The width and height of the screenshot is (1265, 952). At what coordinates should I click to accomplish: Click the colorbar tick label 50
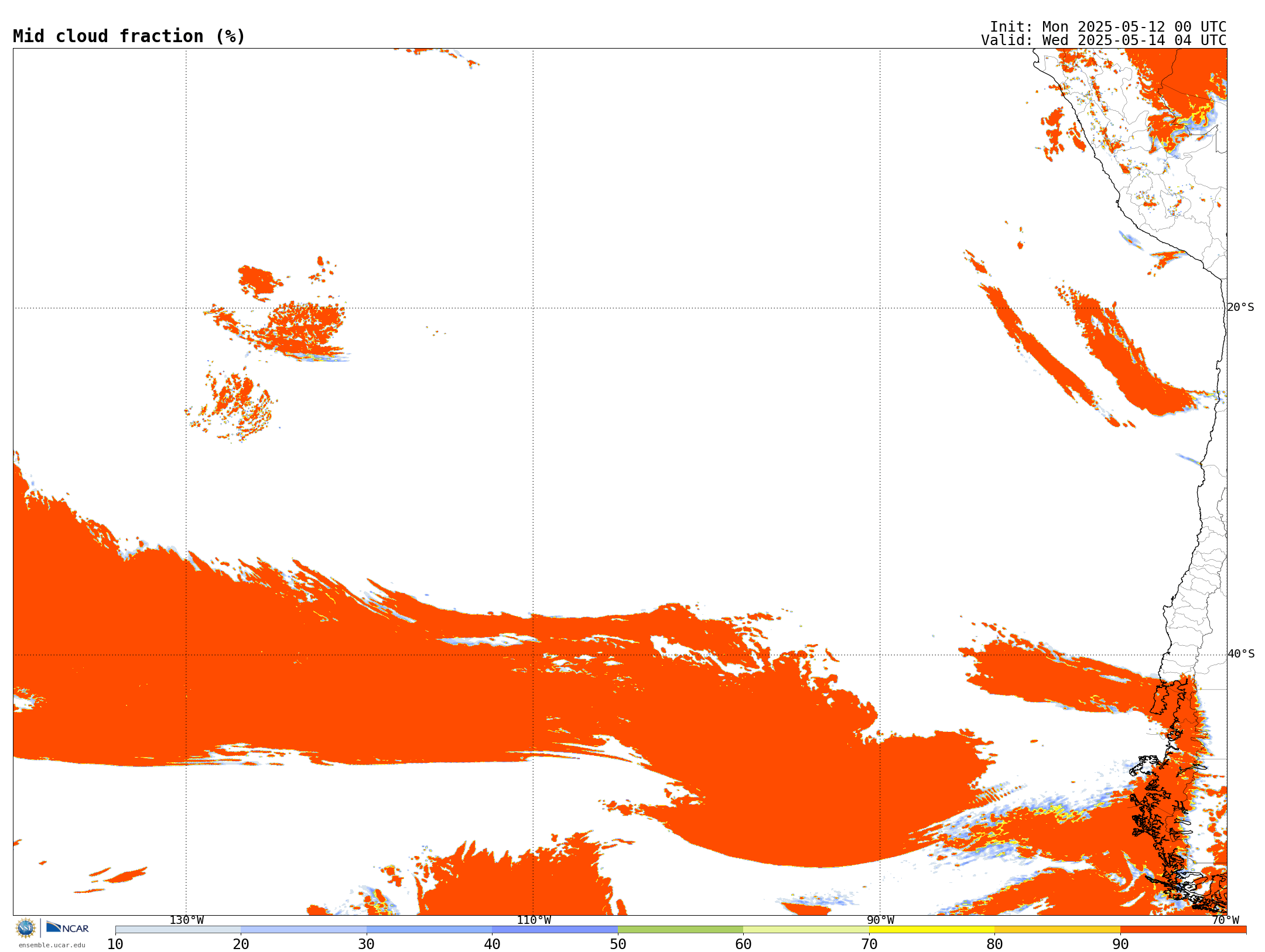(618, 944)
